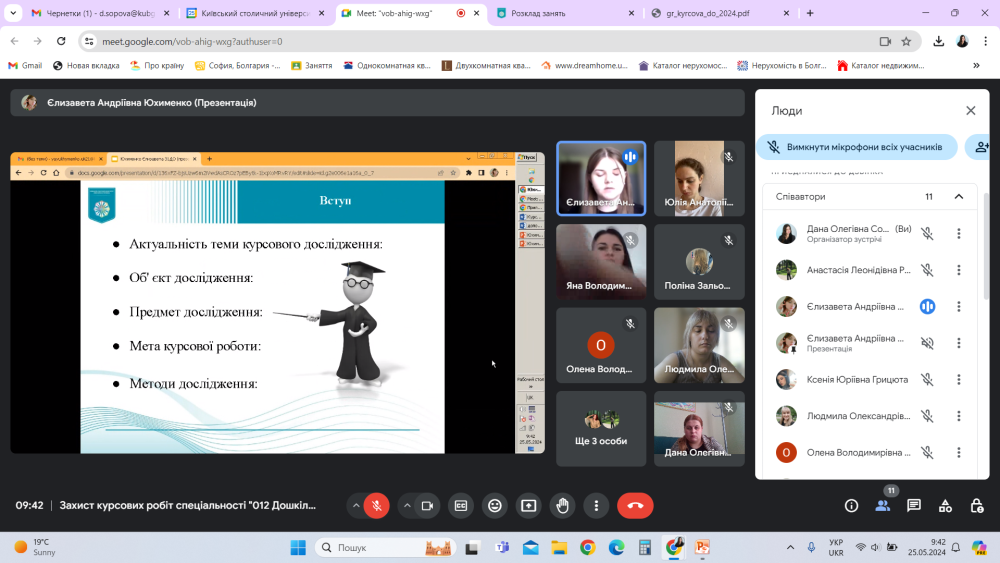Open the host controls lock icon
1000x563 pixels.
[x=976, y=506]
